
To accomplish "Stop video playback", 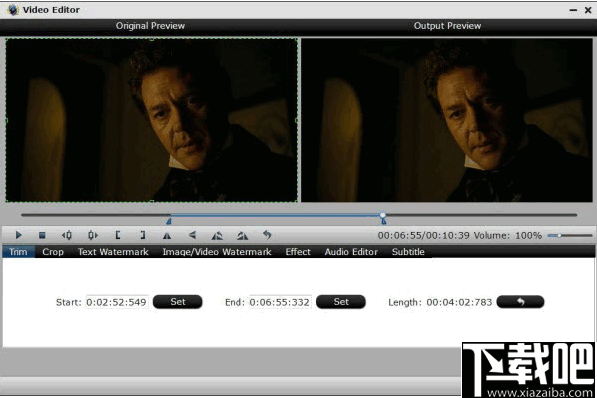I will 42,235.
